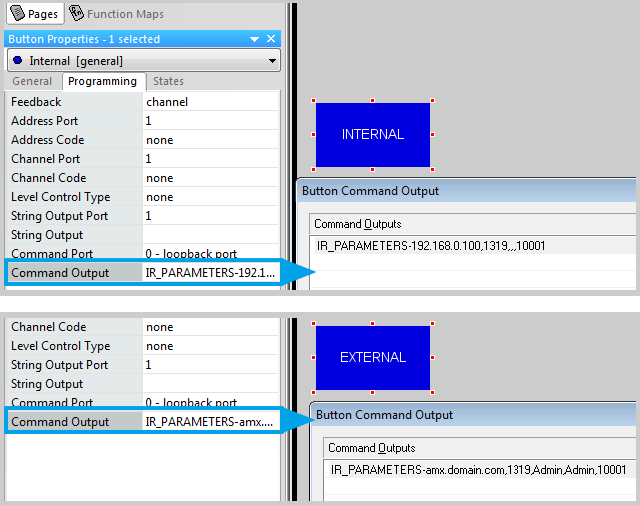Click Command Output 'IR_PARAMETERS-192.1...' value
Screen dimensions: 640x505
click(211, 273)
